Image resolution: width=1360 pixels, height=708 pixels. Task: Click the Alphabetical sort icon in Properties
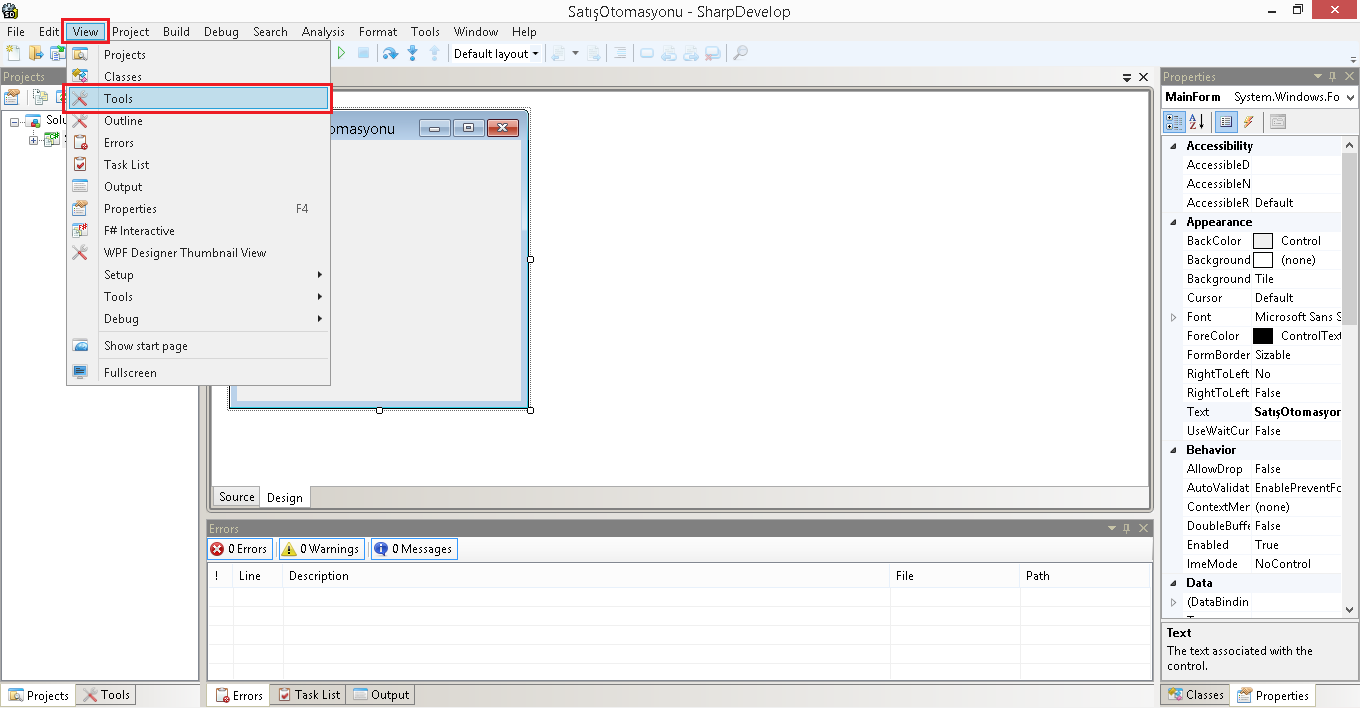click(1196, 122)
